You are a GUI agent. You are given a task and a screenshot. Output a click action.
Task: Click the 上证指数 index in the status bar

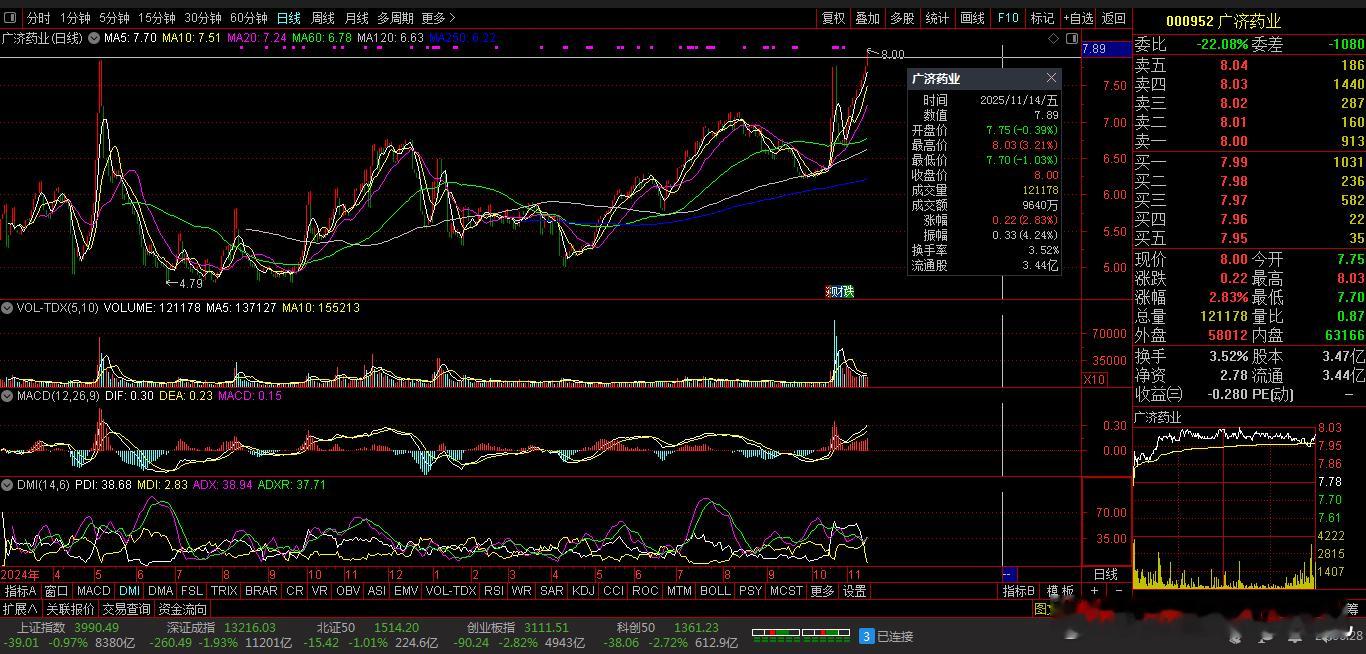pyautogui.click(x=41, y=627)
